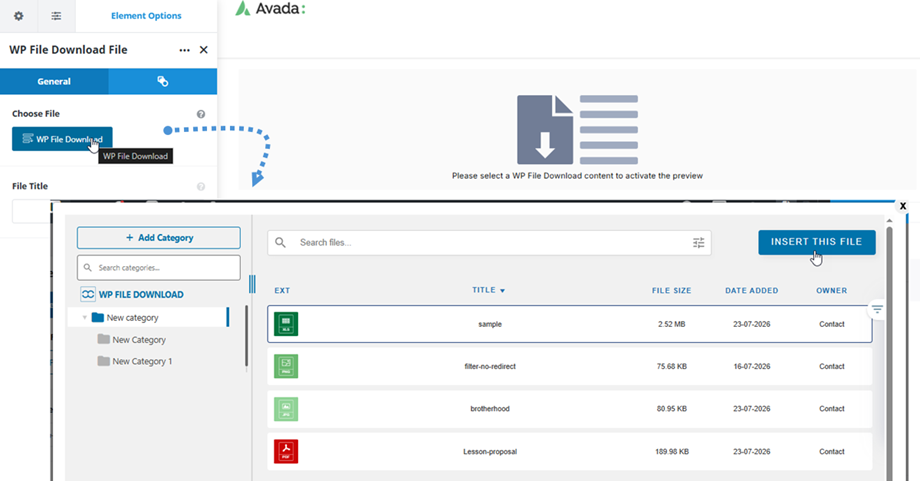Click the 80.95 KB size cell
920x481 pixels.
point(672,409)
